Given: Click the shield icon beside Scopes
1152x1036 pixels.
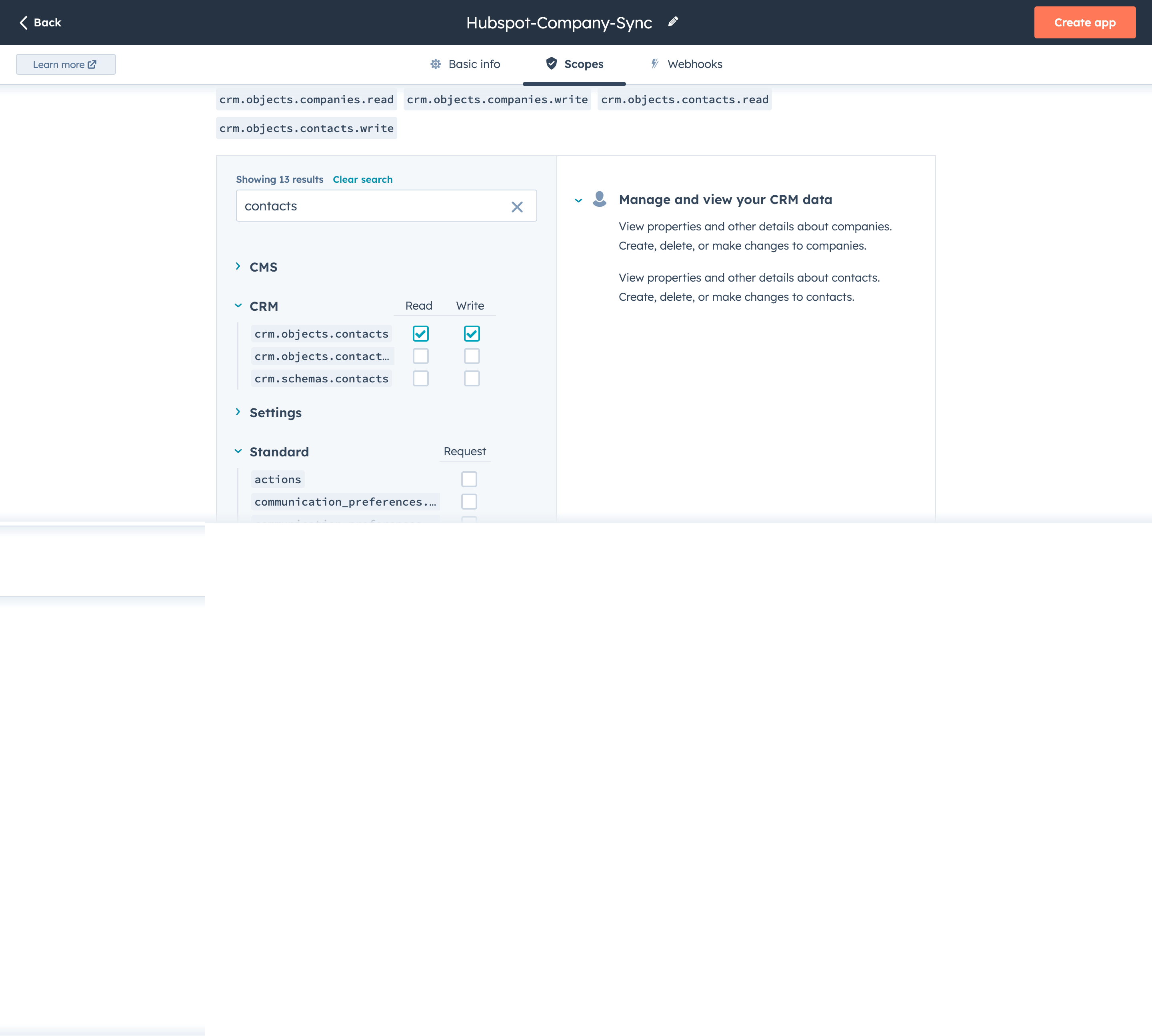Looking at the screenshot, I should click(x=551, y=63).
